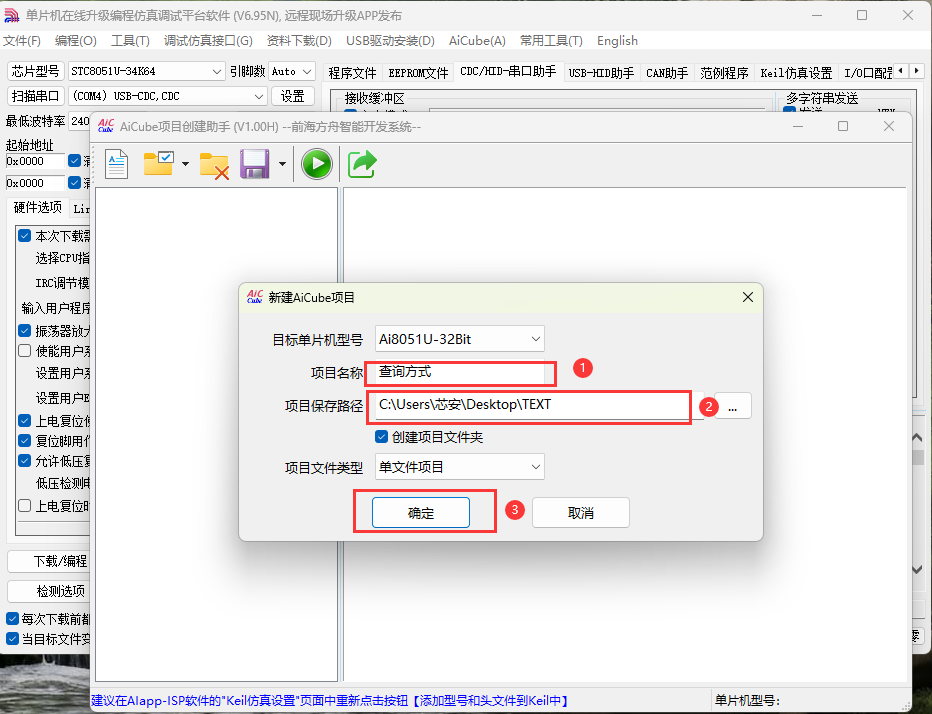Click the scroll down arrow at right edge

click(917, 570)
